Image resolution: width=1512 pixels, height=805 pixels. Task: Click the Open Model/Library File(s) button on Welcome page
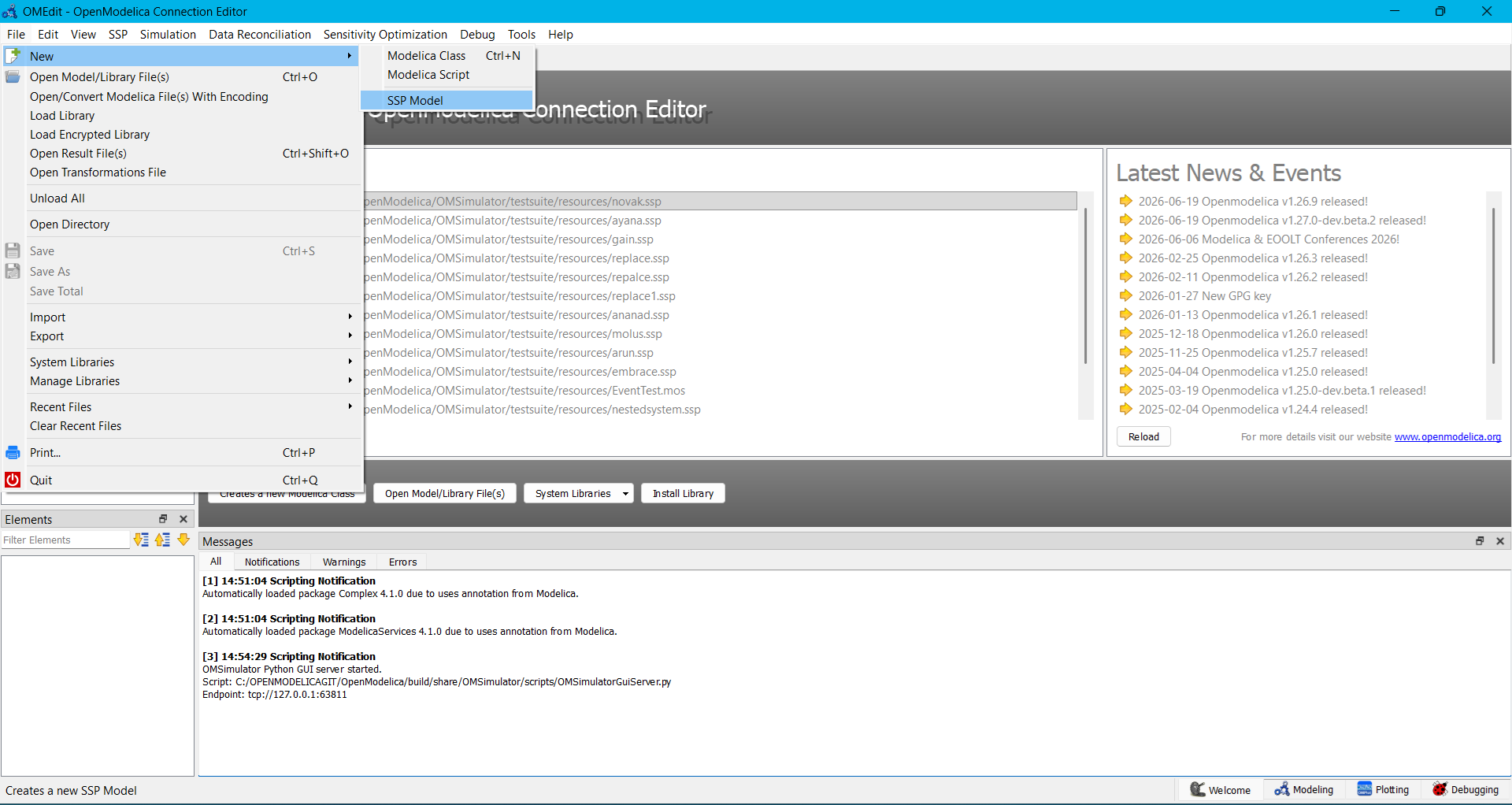(x=445, y=493)
